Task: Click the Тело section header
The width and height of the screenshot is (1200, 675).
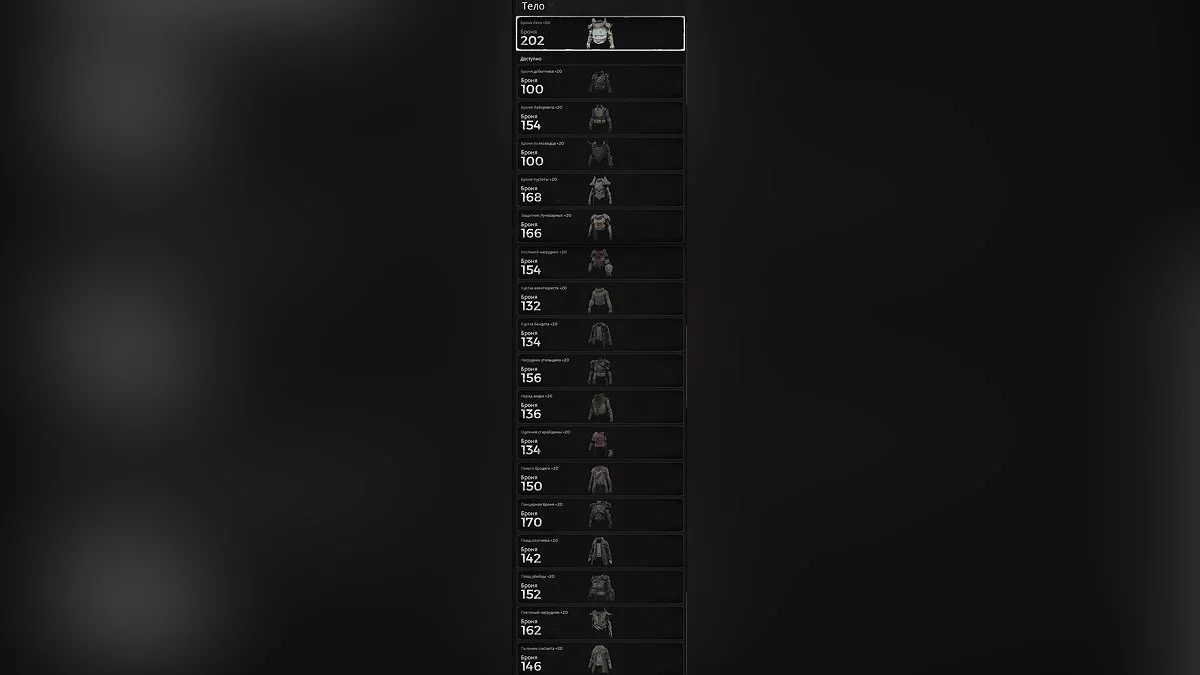Action: click(x=533, y=6)
